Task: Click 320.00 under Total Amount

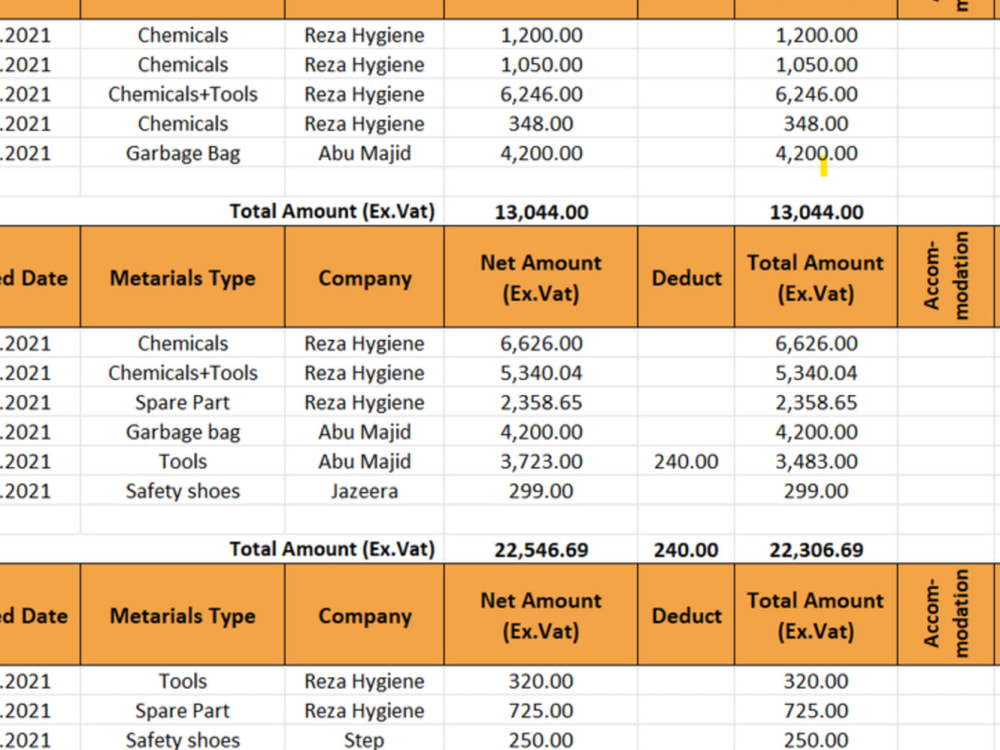Action: (816, 681)
